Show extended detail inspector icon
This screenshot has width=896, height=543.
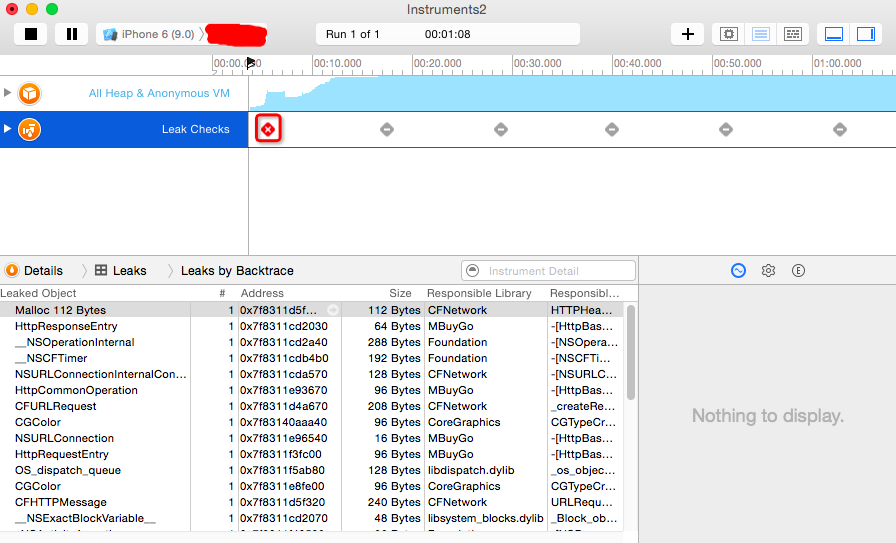(798, 270)
